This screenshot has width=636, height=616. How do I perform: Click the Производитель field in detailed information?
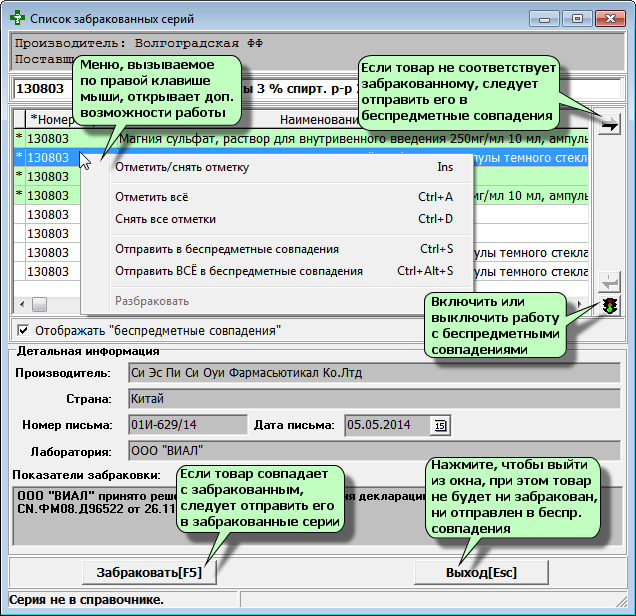375,373
